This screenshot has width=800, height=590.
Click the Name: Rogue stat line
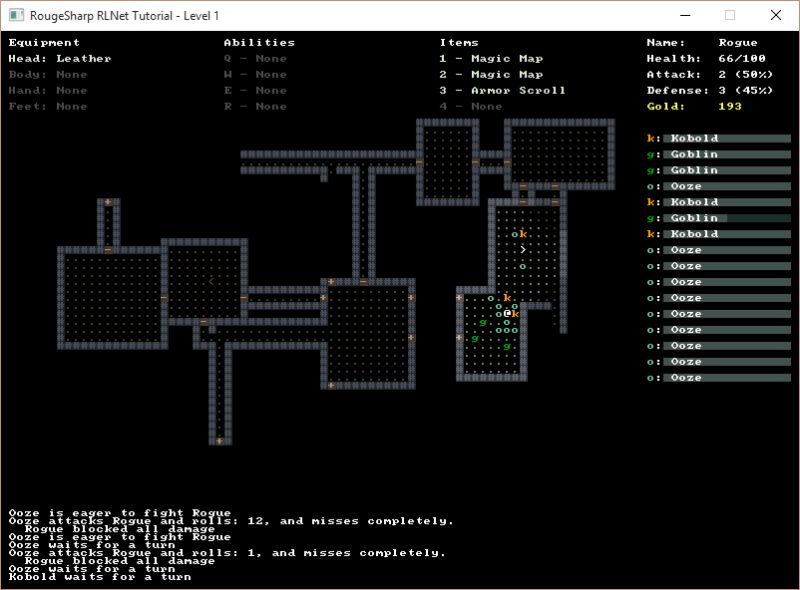[x=702, y=43]
